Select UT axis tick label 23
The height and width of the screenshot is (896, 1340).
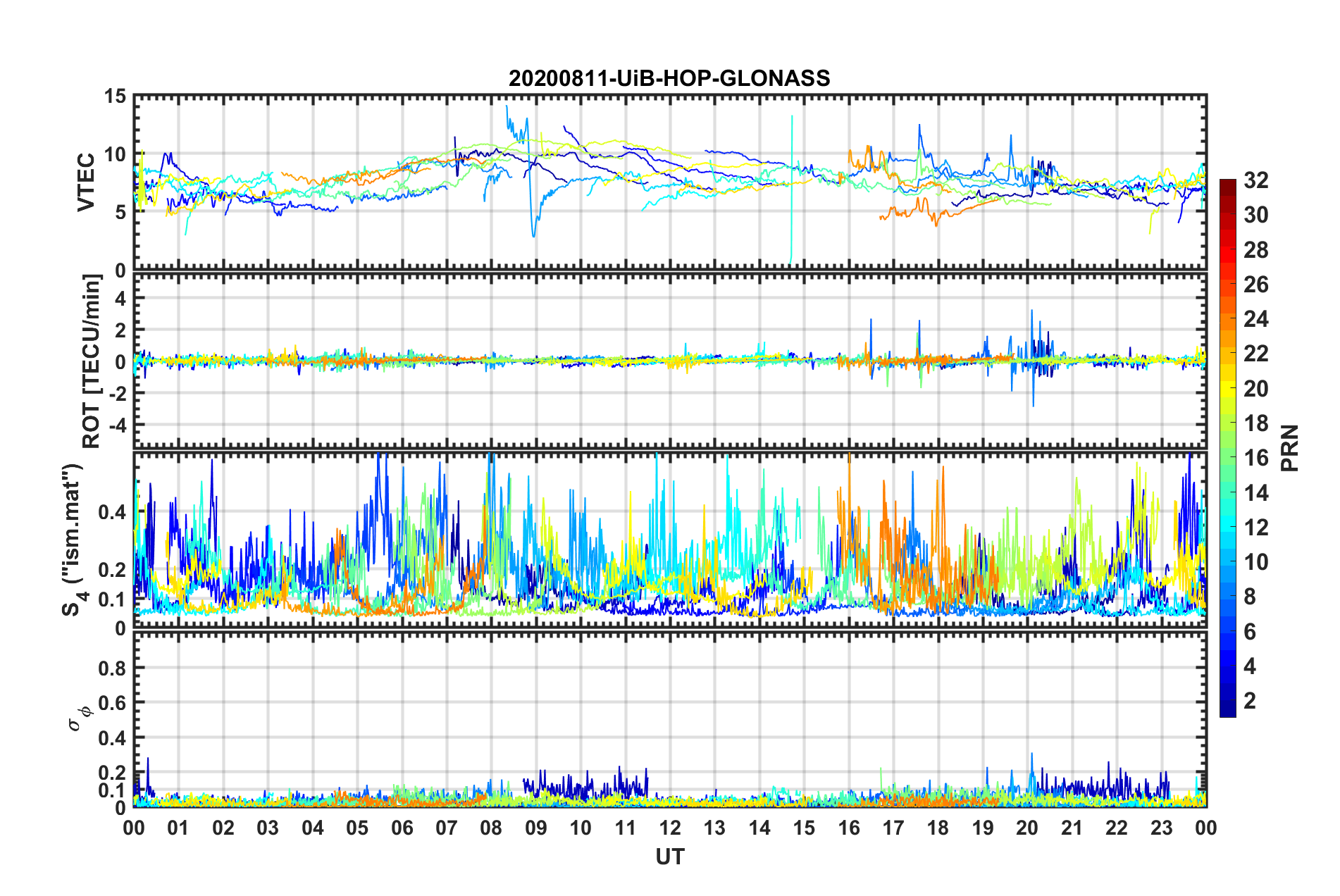(1161, 828)
